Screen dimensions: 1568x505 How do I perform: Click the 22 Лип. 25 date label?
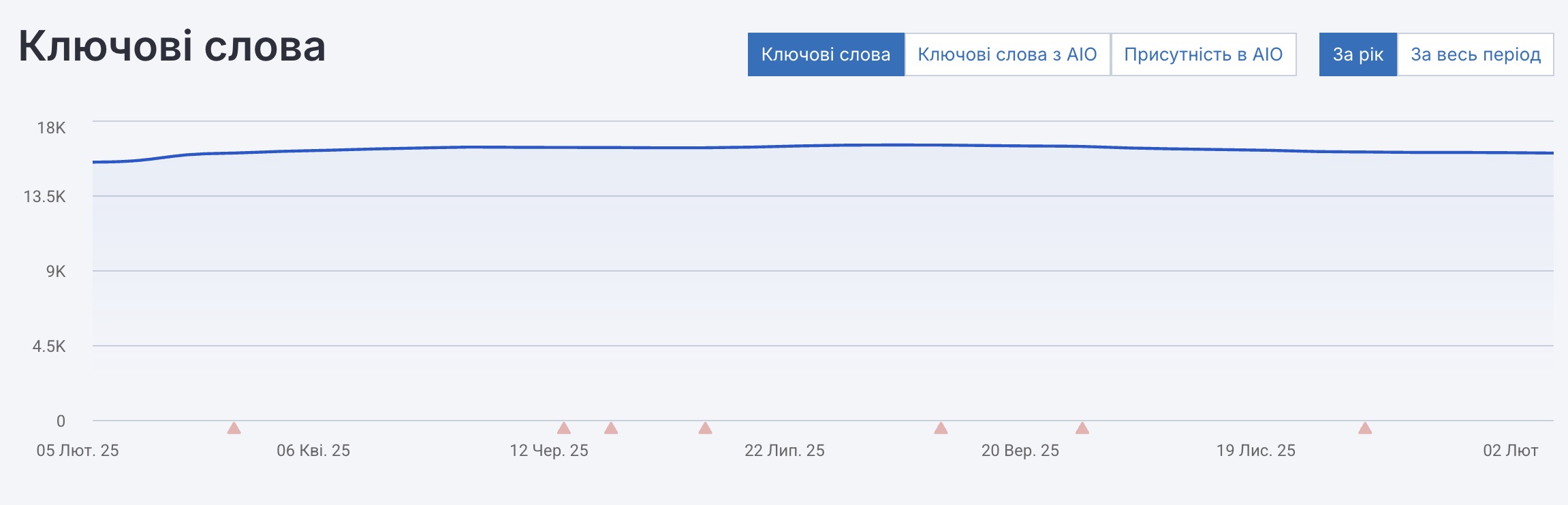coord(785,451)
